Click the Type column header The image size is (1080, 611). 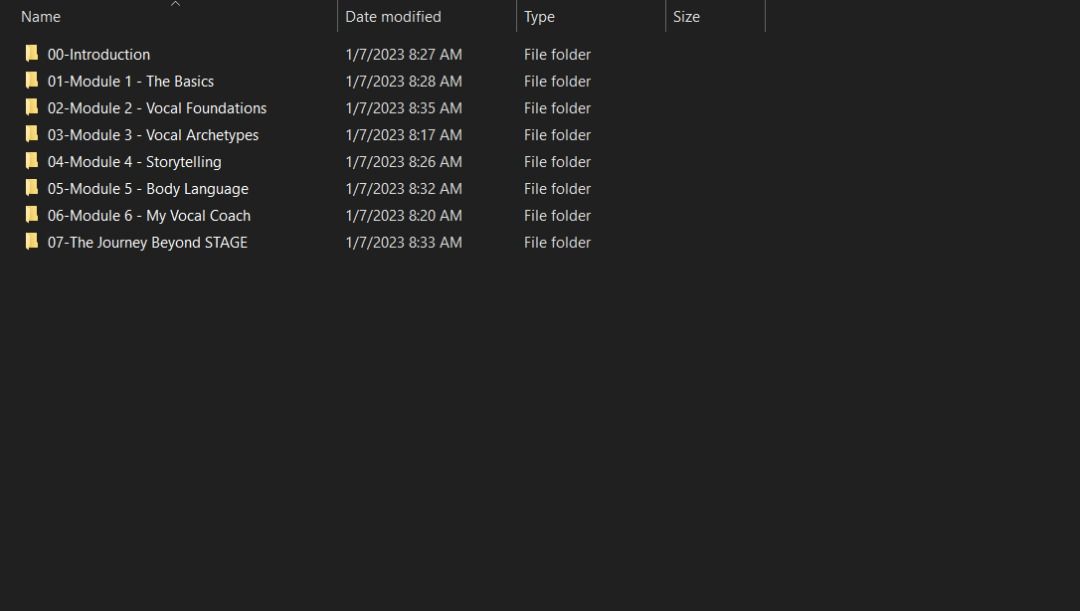[x=540, y=17]
